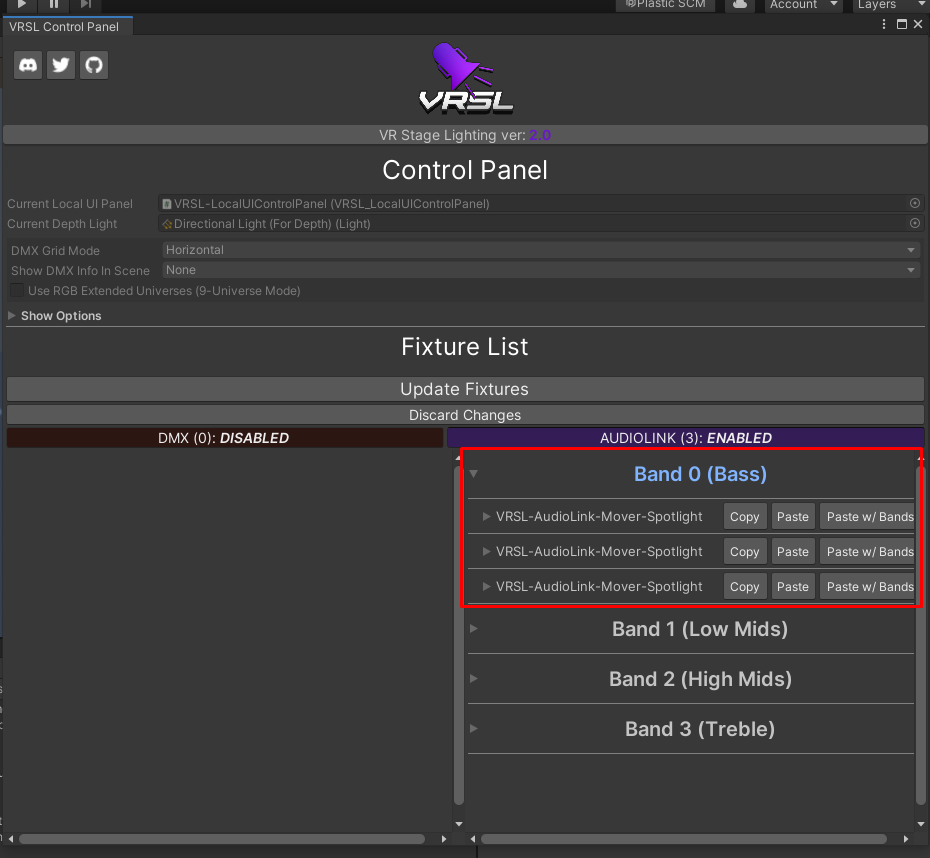Expand the Band 3 (Treble) group
Viewport: 930px width, 858px height.
pos(474,728)
